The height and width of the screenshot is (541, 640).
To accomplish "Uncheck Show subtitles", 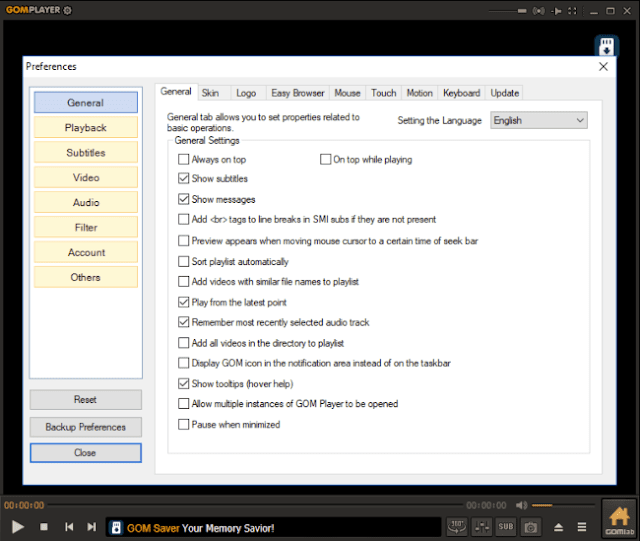I will click(184, 178).
